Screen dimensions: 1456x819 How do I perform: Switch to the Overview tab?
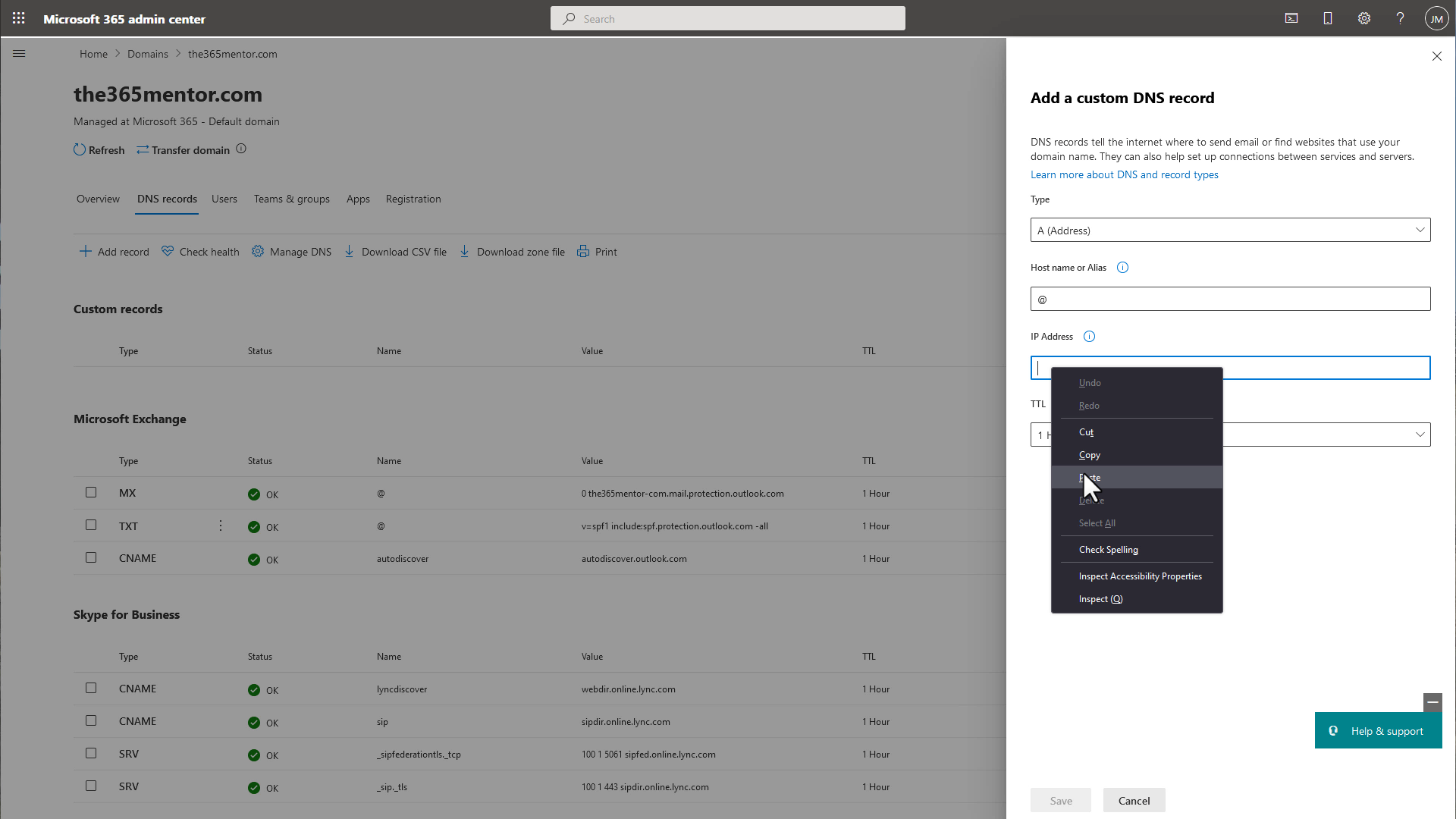(98, 199)
